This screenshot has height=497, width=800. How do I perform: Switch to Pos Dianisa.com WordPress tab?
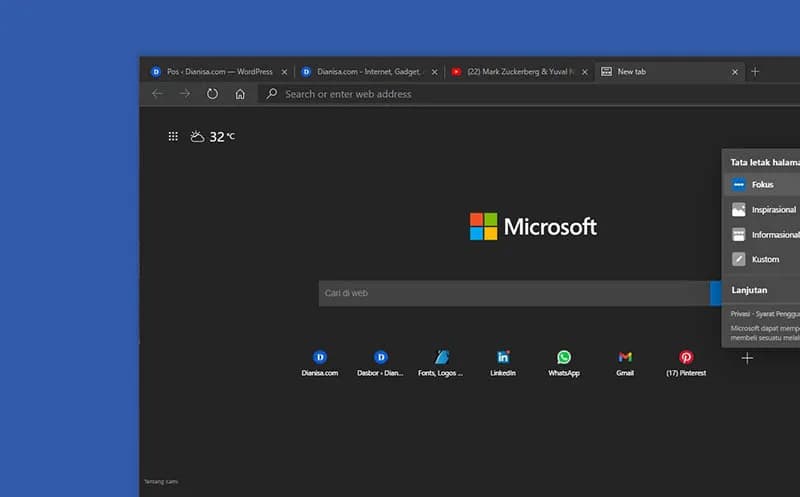pos(218,72)
